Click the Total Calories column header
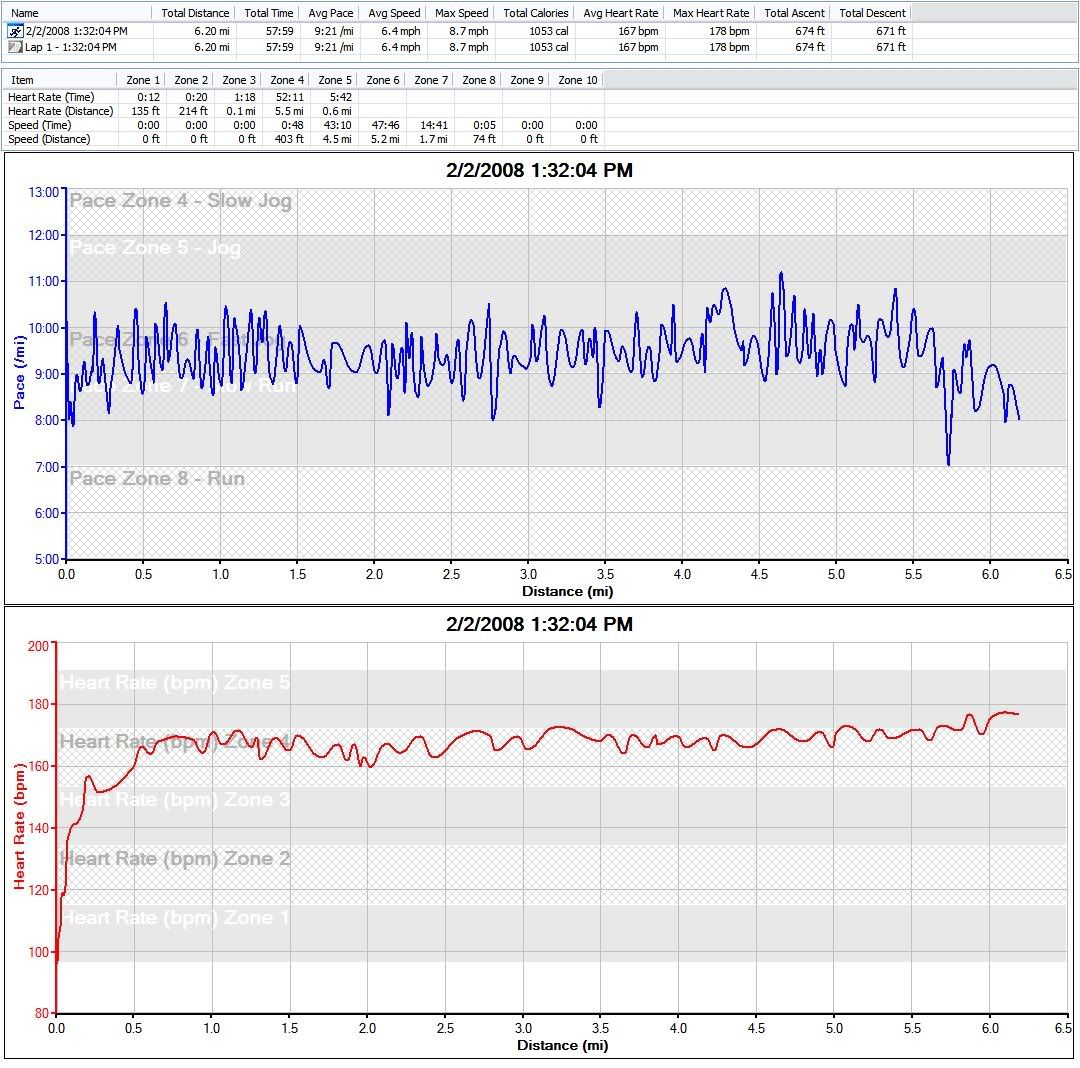 [535, 13]
